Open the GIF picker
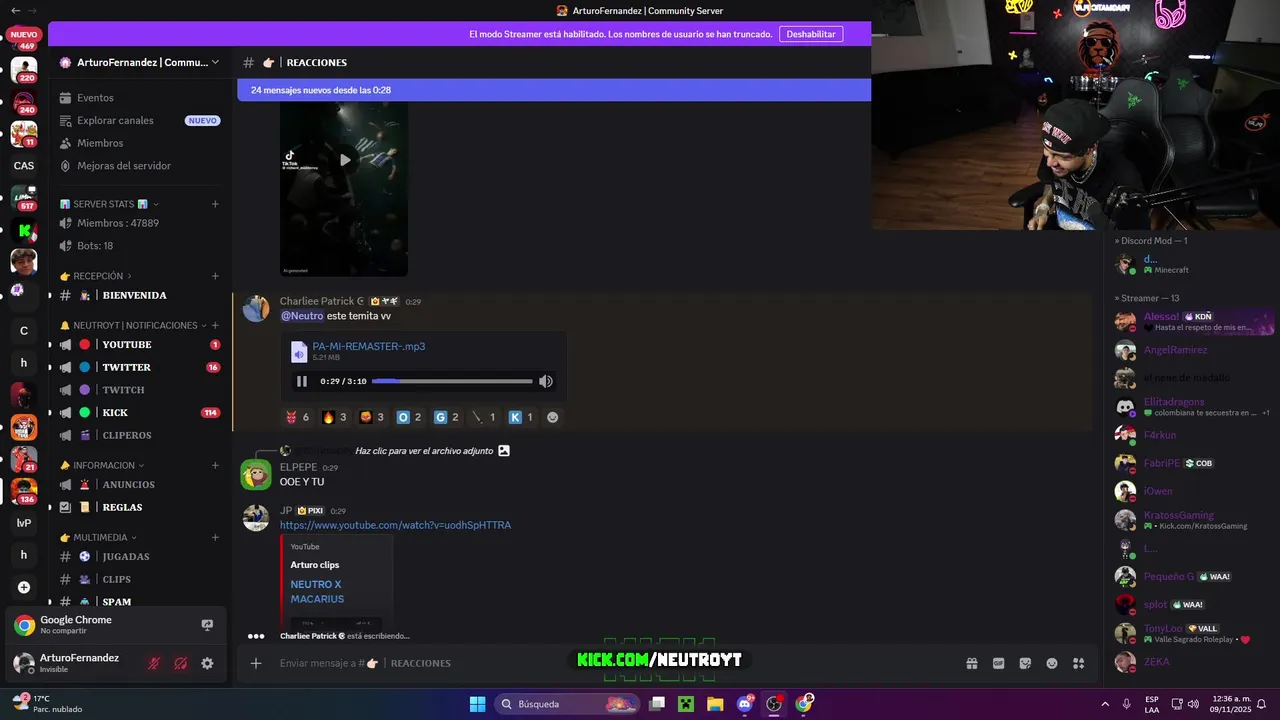Image resolution: width=1280 pixels, height=720 pixels. point(998,663)
